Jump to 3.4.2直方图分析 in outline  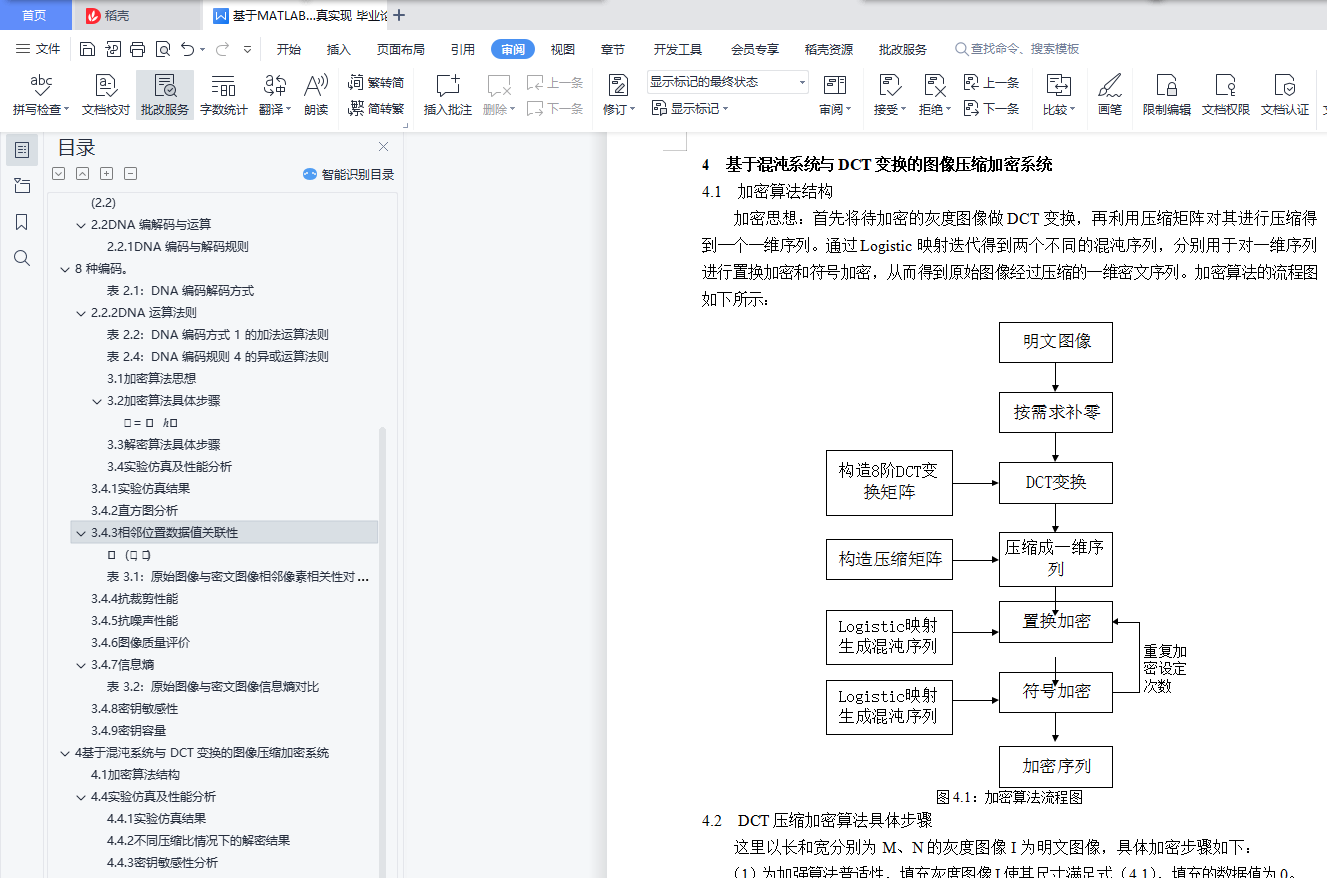134,511
